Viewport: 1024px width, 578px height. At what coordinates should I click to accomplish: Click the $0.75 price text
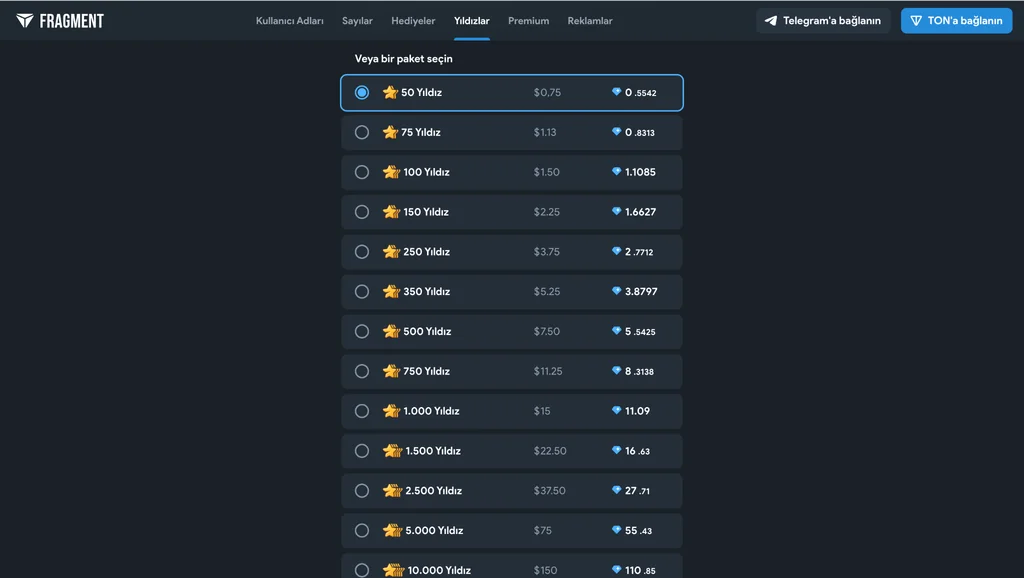[x=547, y=93]
